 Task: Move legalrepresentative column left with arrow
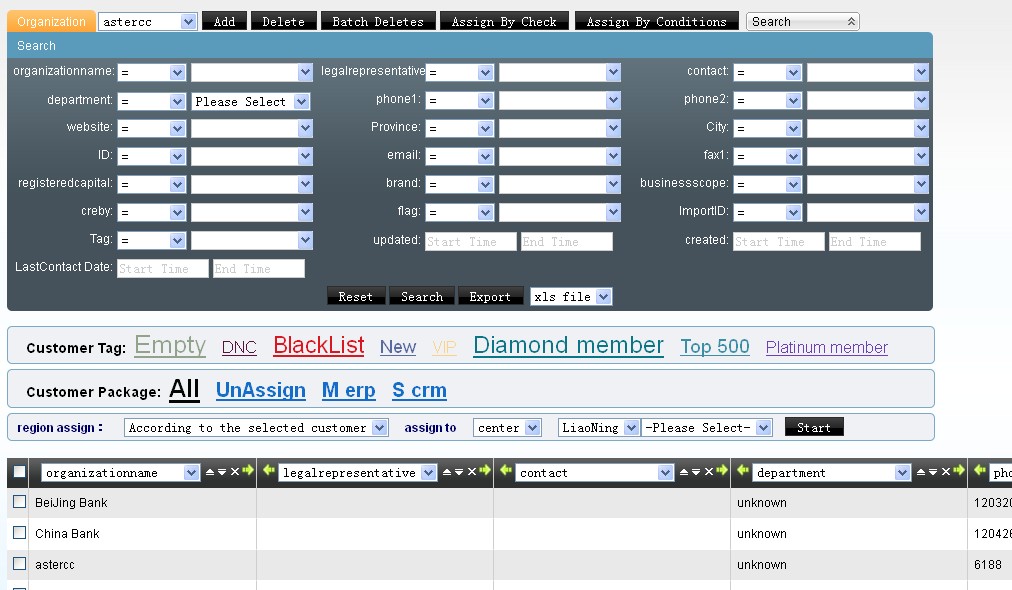pyautogui.click(x=269, y=472)
